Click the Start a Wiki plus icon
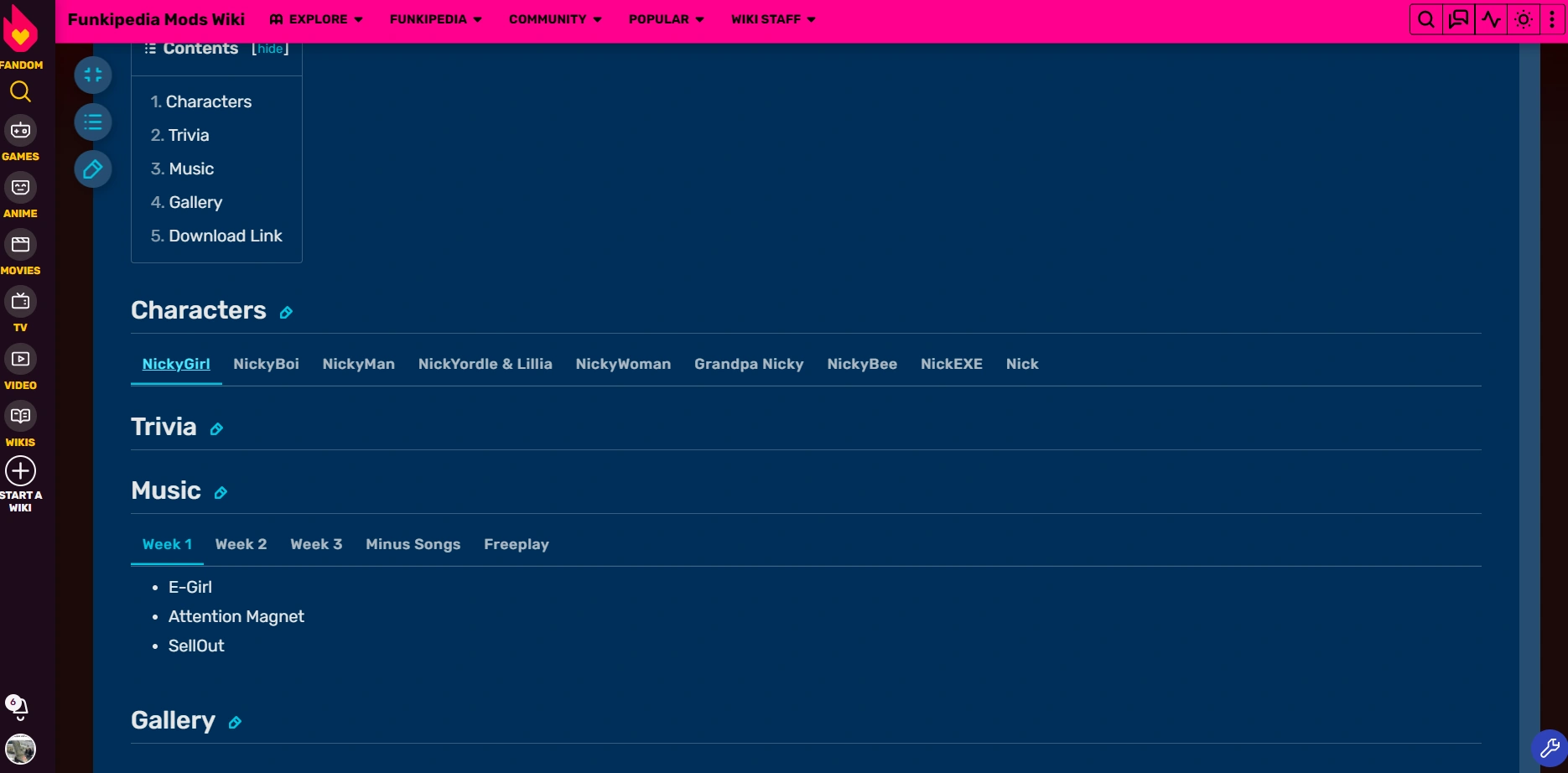The width and height of the screenshot is (1568, 773). point(20,471)
